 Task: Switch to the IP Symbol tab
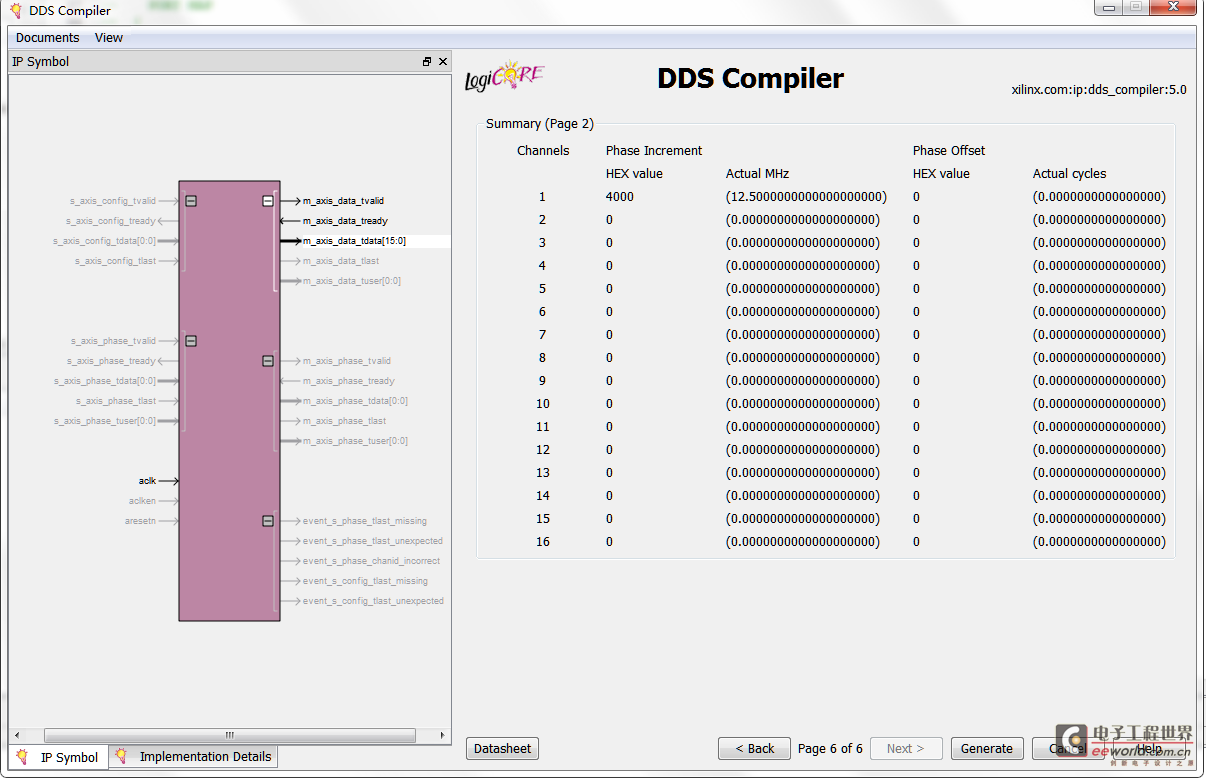pyautogui.click(x=59, y=757)
